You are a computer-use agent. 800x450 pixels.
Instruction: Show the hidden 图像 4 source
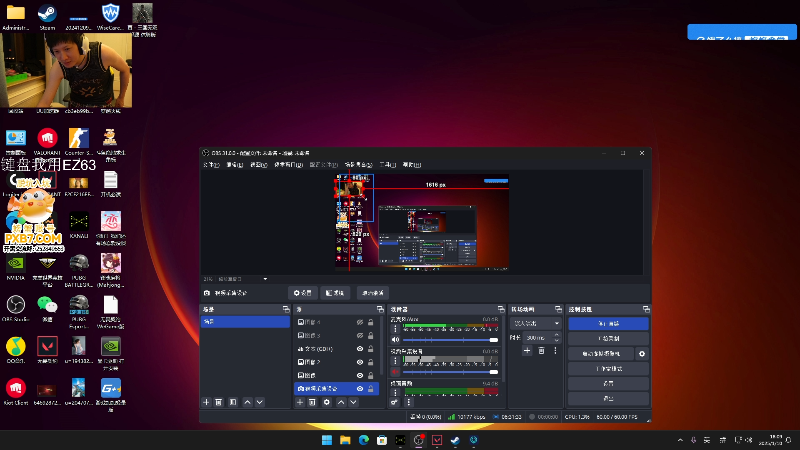[360, 322]
